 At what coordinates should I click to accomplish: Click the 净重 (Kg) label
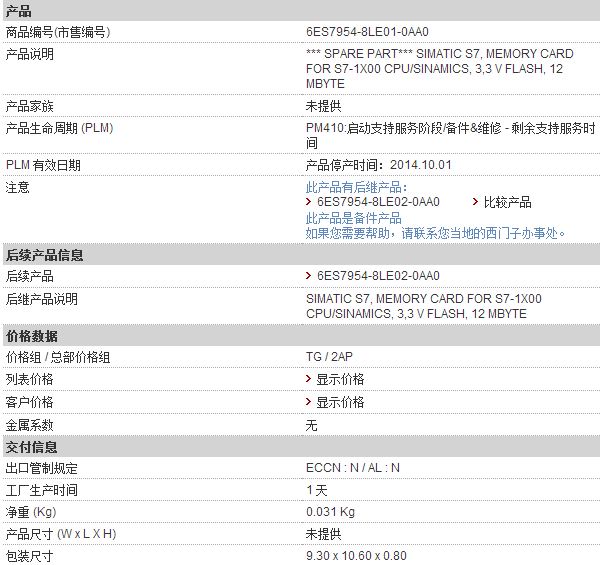pos(31,512)
